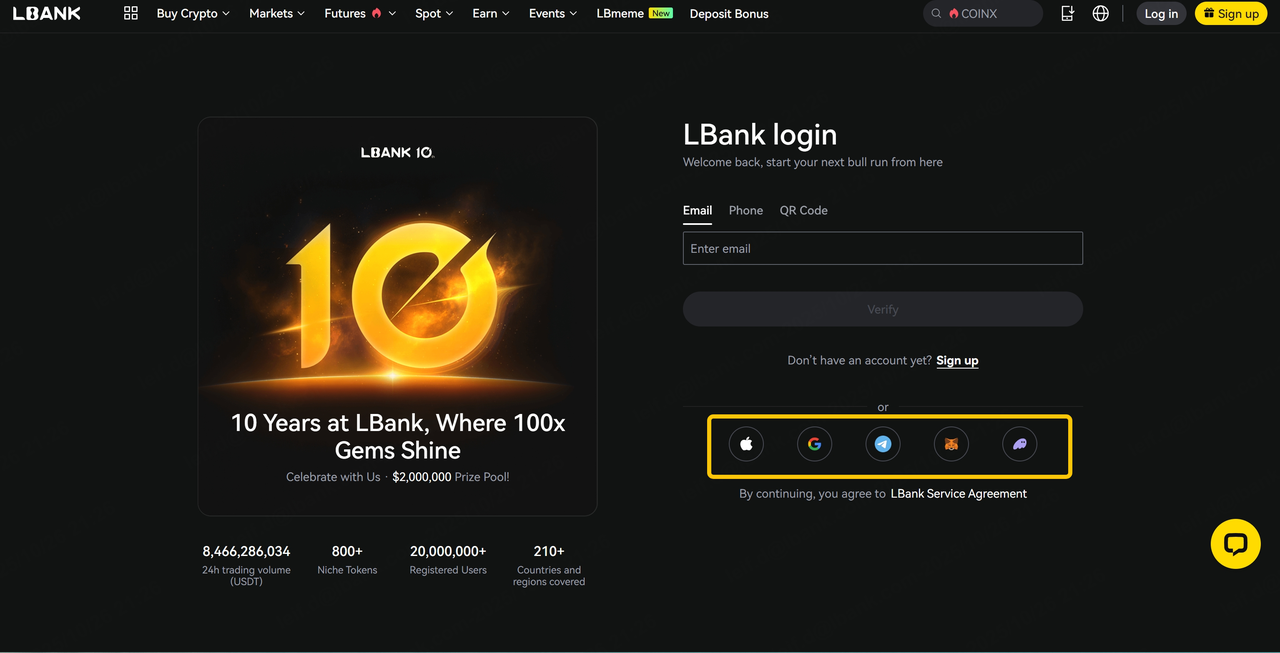This screenshot has height=653, width=1280.
Task: Open the apps grid menu icon
Action: click(x=130, y=13)
